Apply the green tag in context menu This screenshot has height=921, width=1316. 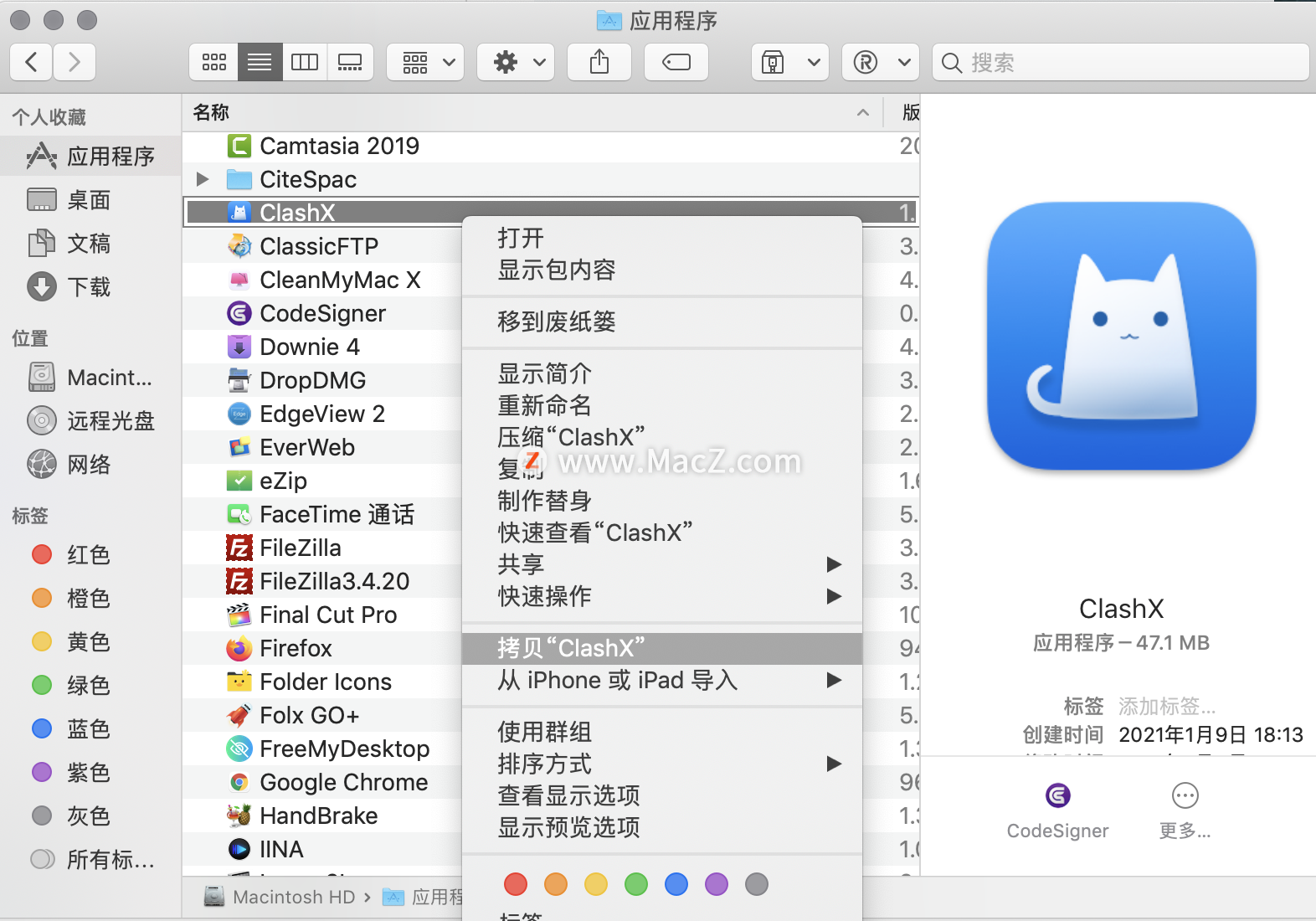pos(636,884)
